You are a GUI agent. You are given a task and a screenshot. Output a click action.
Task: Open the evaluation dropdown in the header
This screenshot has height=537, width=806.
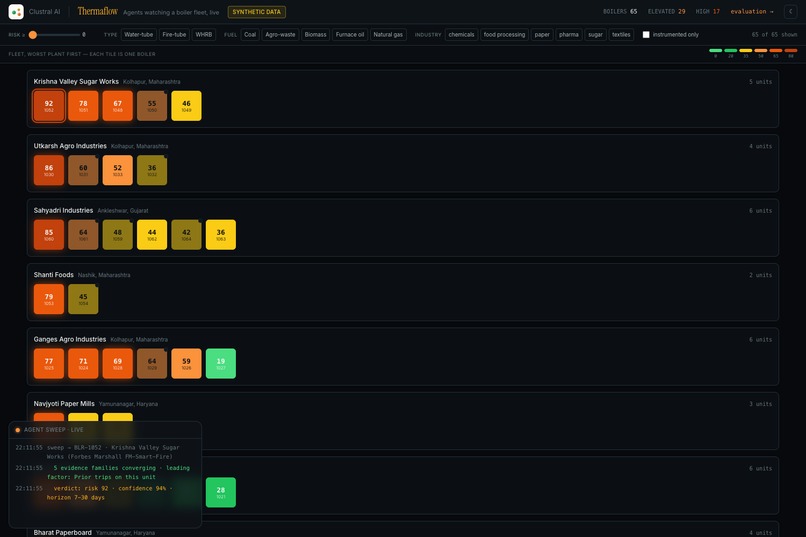pyautogui.click(x=752, y=11)
